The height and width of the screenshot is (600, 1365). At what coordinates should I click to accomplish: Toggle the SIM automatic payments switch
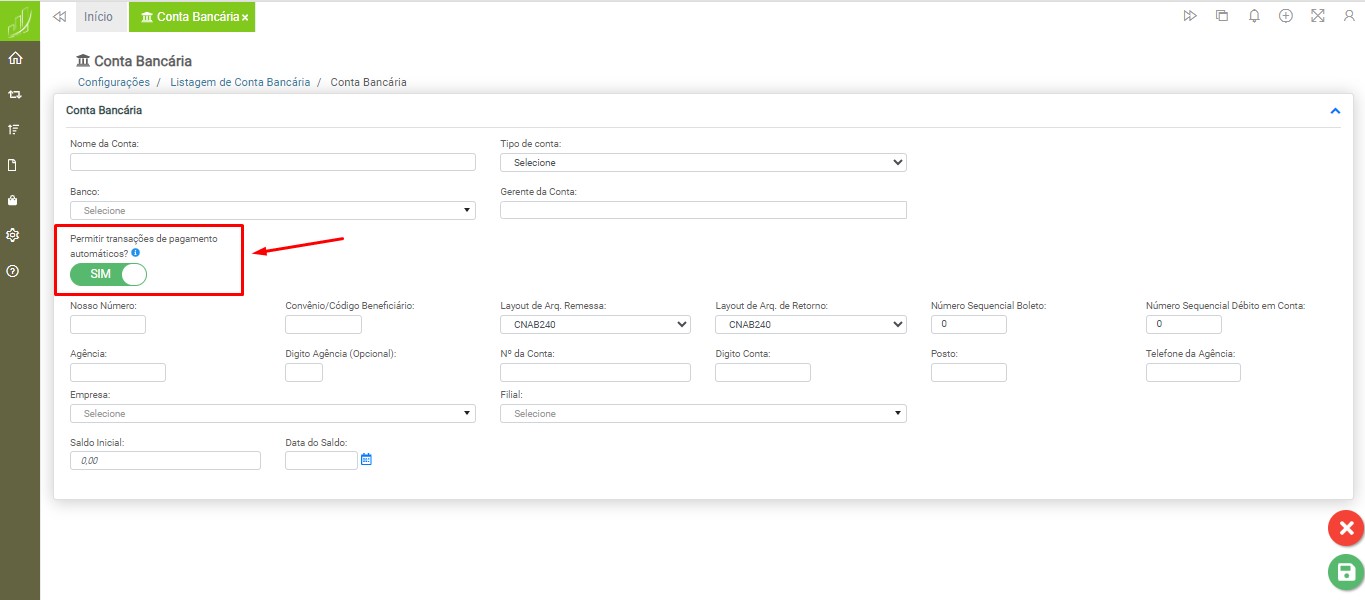[108, 274]
